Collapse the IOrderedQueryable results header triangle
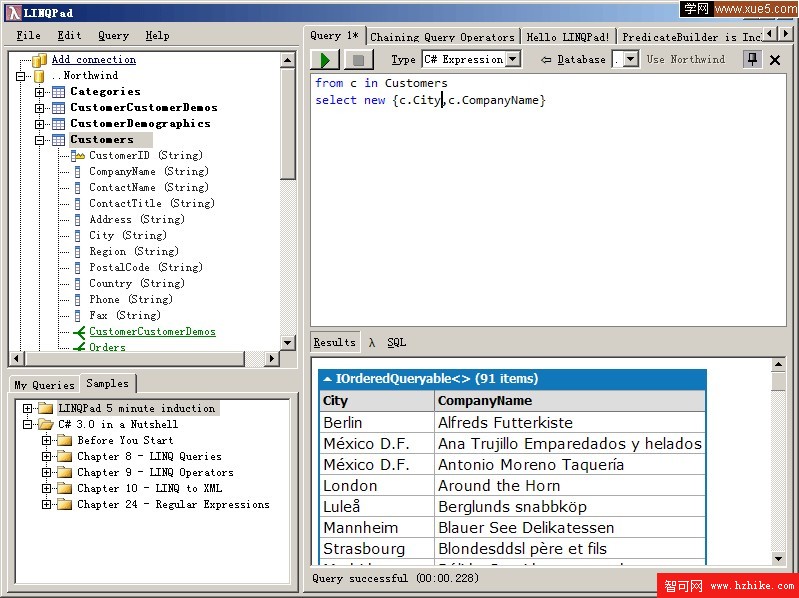799x598 pixels. (x=327, y=379)
